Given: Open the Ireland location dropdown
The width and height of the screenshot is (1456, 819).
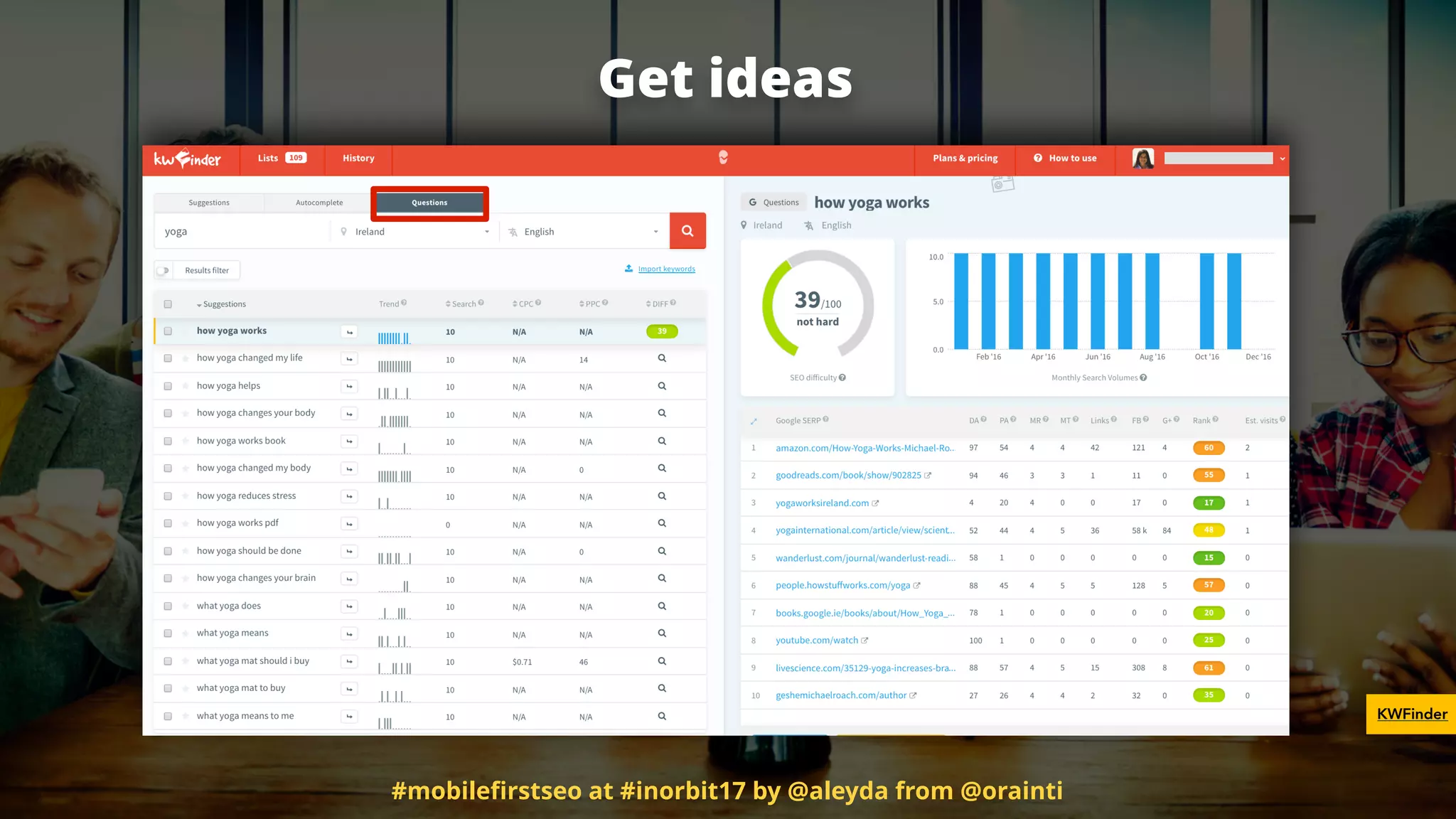Looking at the screenshot, I should point(416,232).
